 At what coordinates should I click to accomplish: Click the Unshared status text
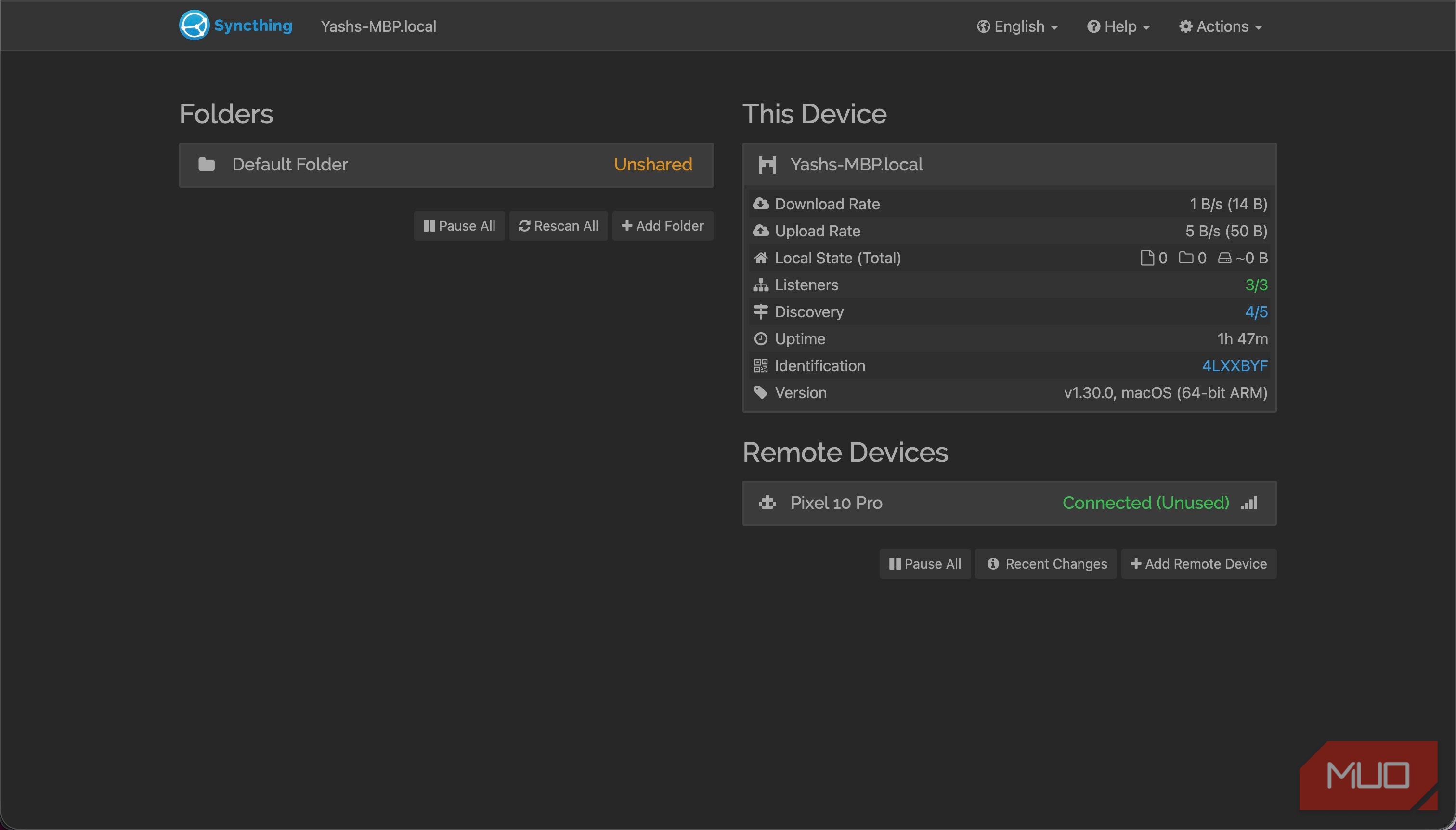[653, 165]
